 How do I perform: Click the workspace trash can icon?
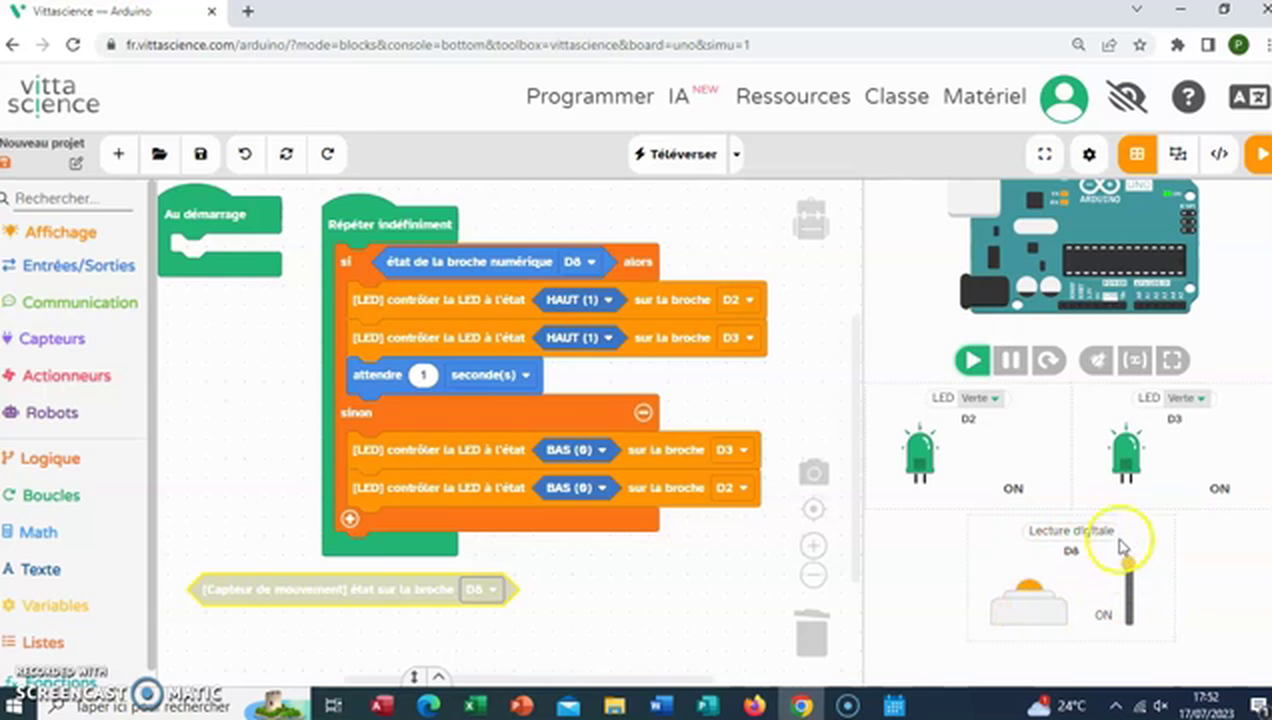[812, 633]
